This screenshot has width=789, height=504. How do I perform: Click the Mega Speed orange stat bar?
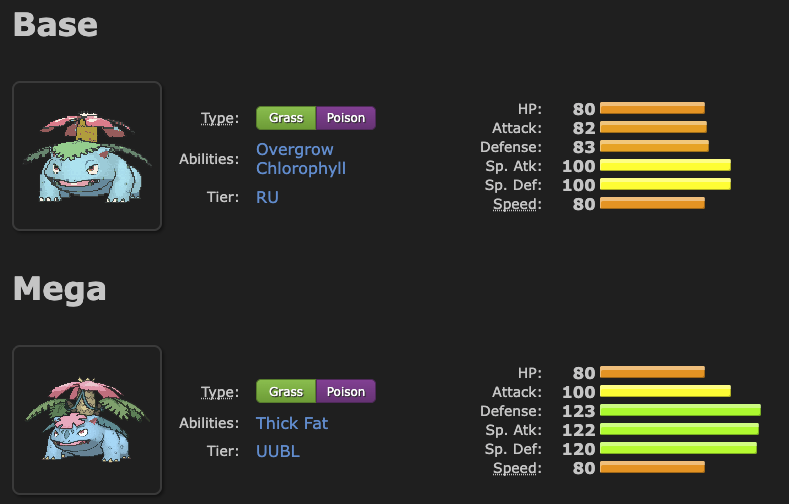click(x=652, y=467)
